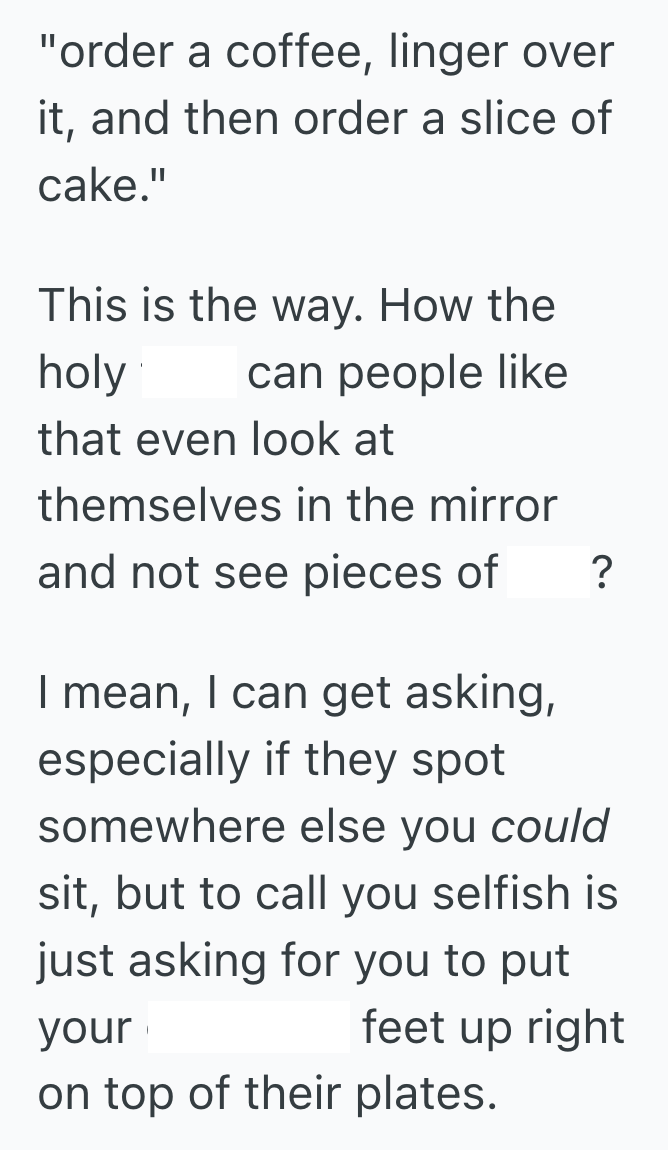This screenshot has height=1150, width=668.
Task: Click the quoted word "cake."
Action: click(96, 186)
